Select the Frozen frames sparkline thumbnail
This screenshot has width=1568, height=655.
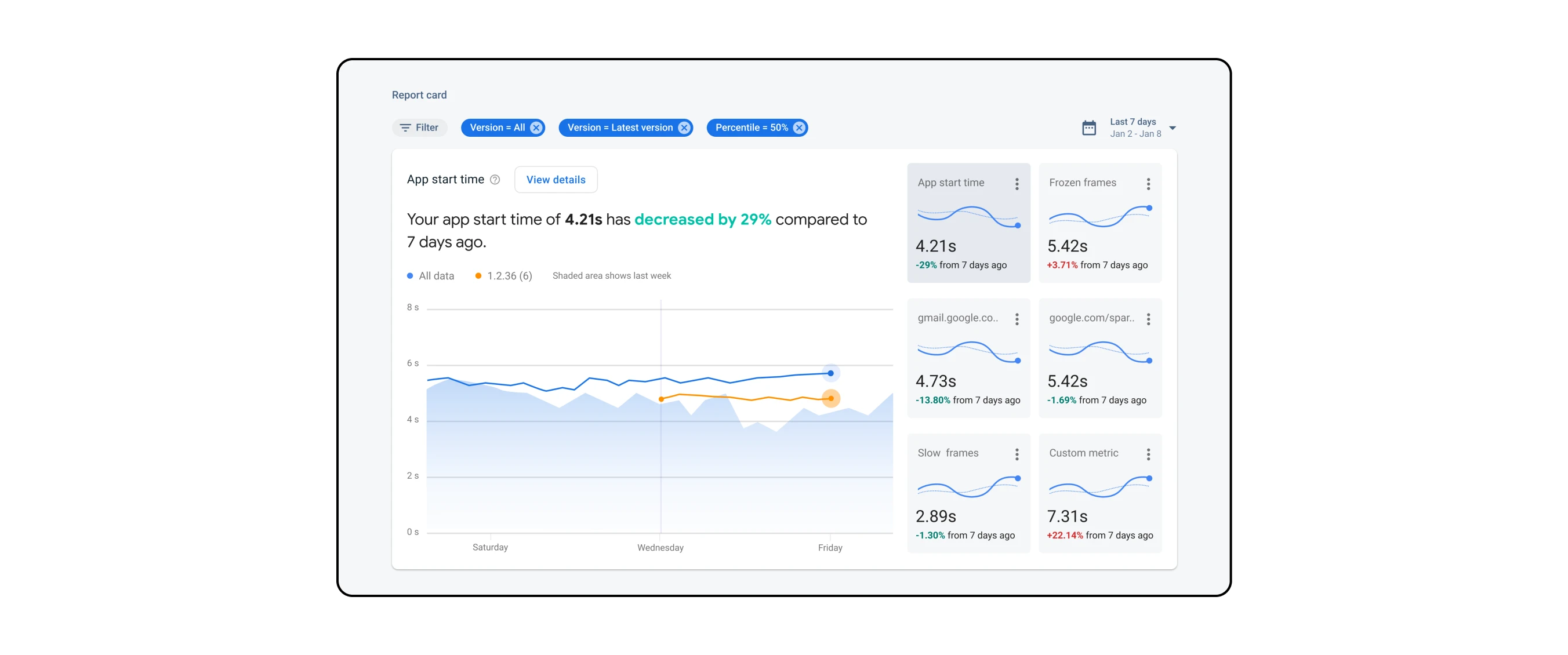point(1099,217)
